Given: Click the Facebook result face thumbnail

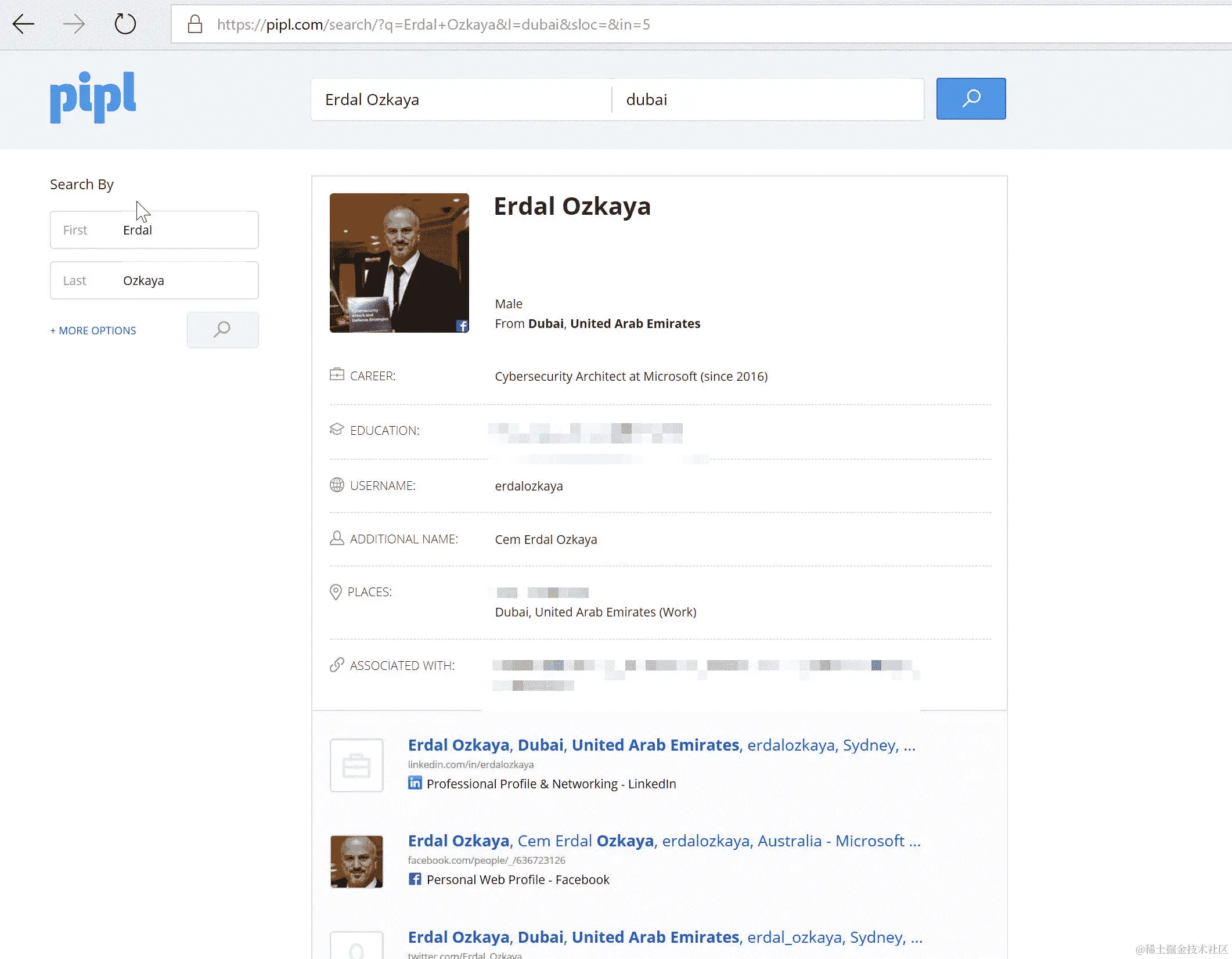Looking at the screenshot, I should (356, 861).
